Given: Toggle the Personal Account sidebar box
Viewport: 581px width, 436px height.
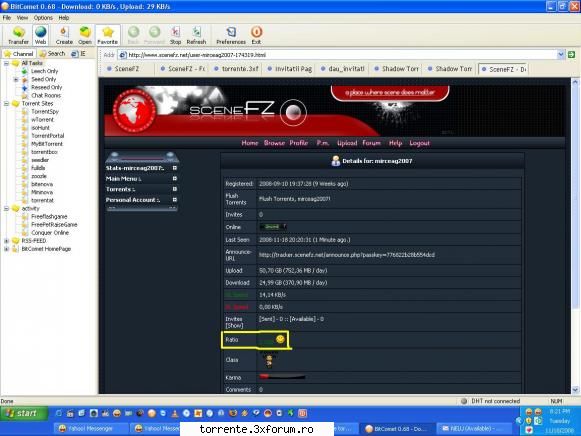Looking at the screenshot, I should pos(175,200).
